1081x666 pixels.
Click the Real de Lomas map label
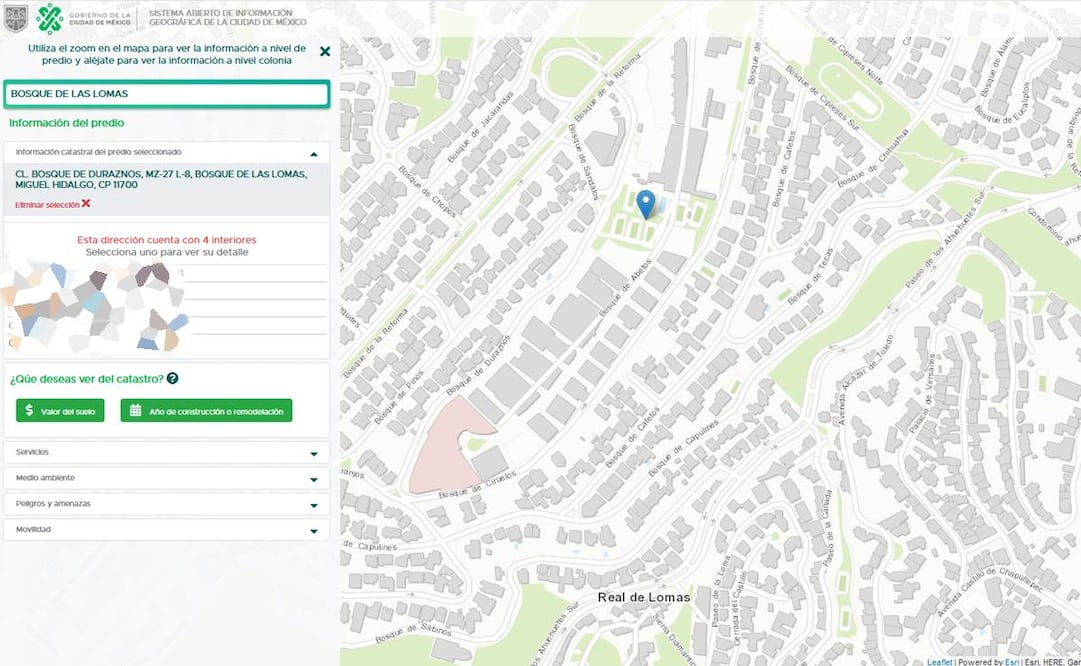tap(643, 597)
